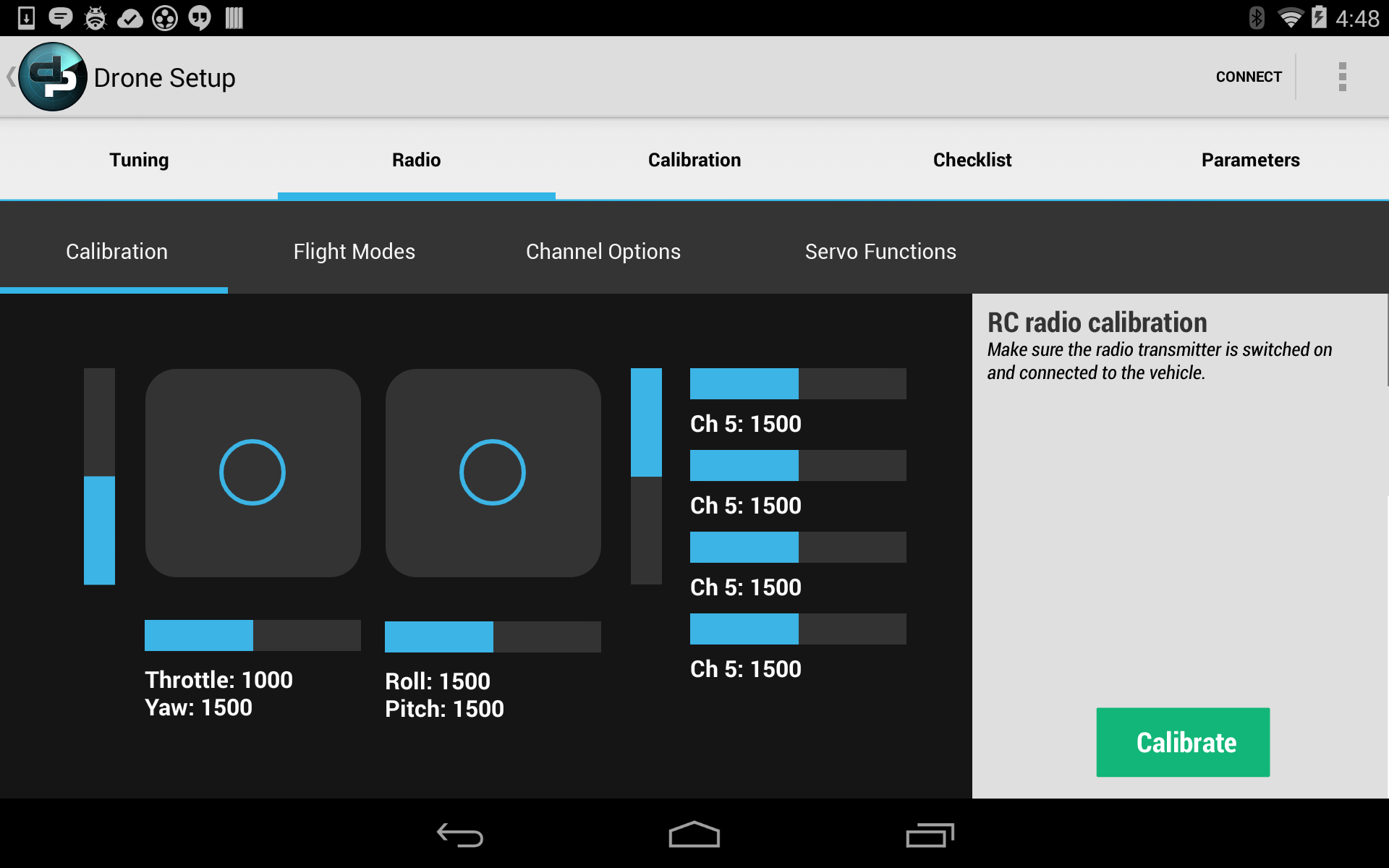Click the three-dot overflow menu
1389x868 pixels.
(x=1343, y=77)
